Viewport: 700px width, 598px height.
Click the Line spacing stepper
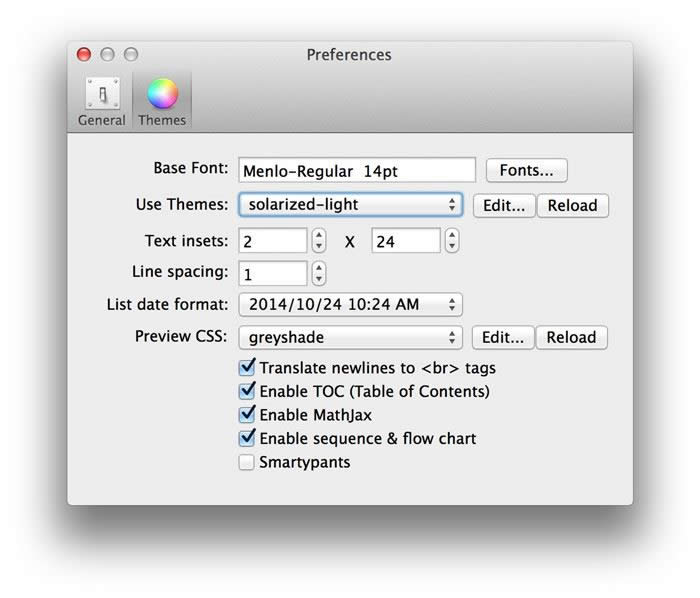click(319, 273)
